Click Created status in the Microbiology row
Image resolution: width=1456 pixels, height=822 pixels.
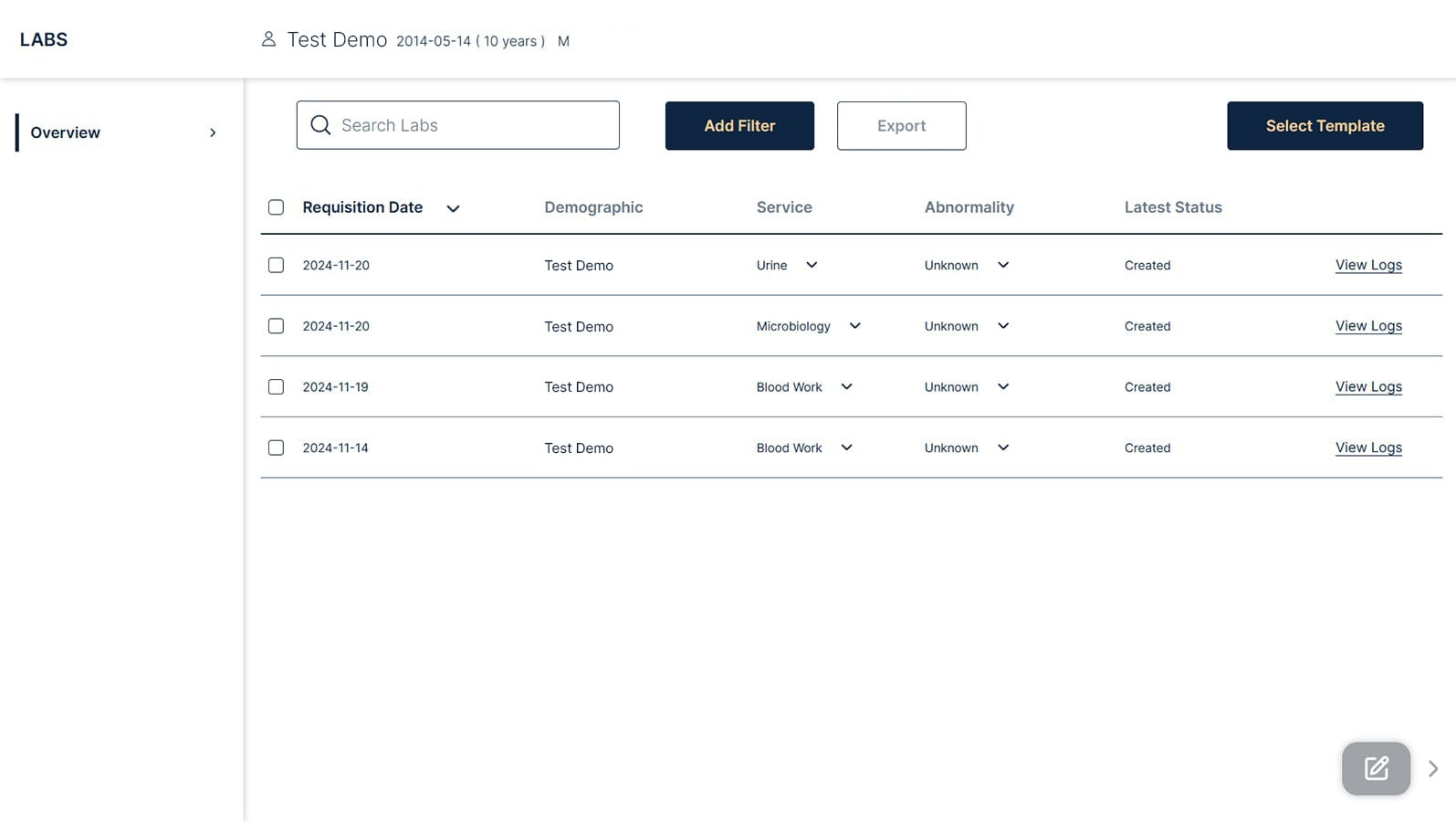1147,326
